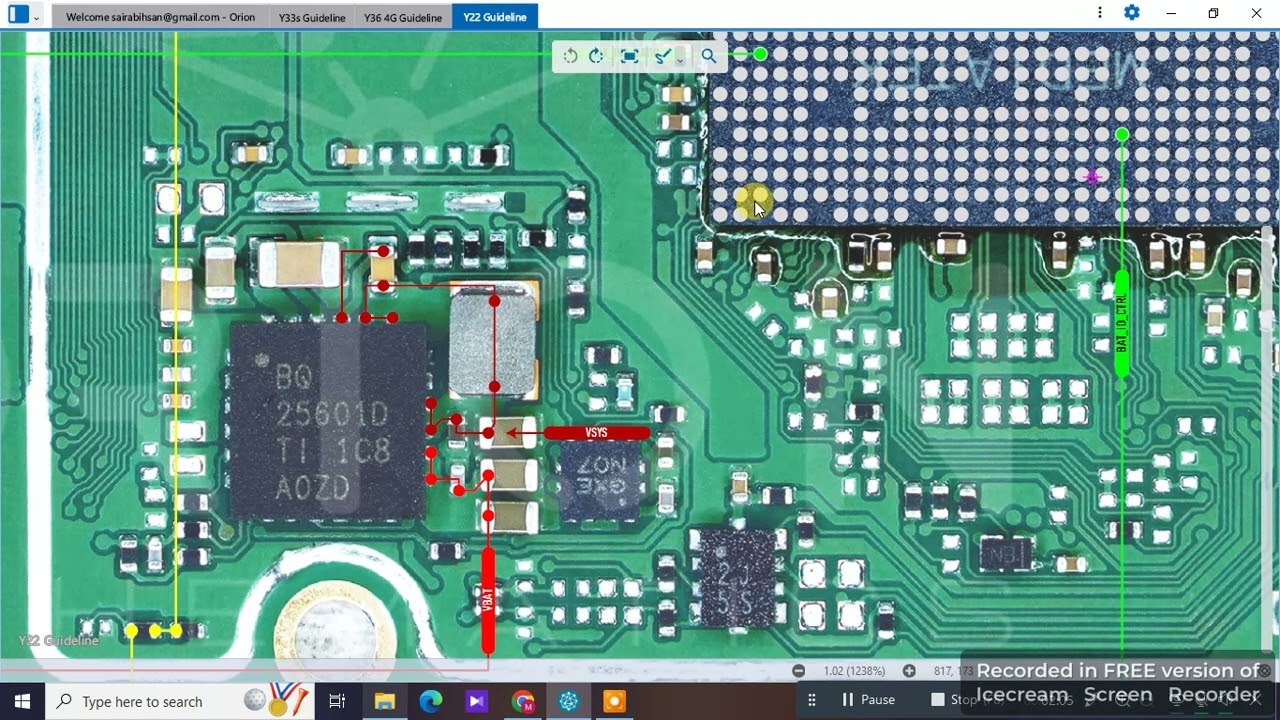Screen dimensions: 1280x720
Task: Open the settings gear in title bar
Action: tap(1132, 13)
